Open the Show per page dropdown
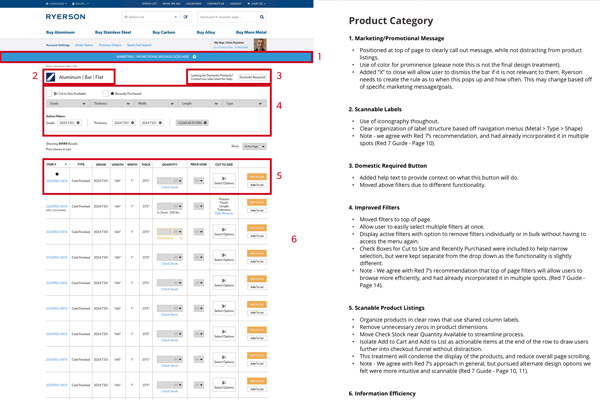This screenshot has height=400, width=600. tap(254, 147)
